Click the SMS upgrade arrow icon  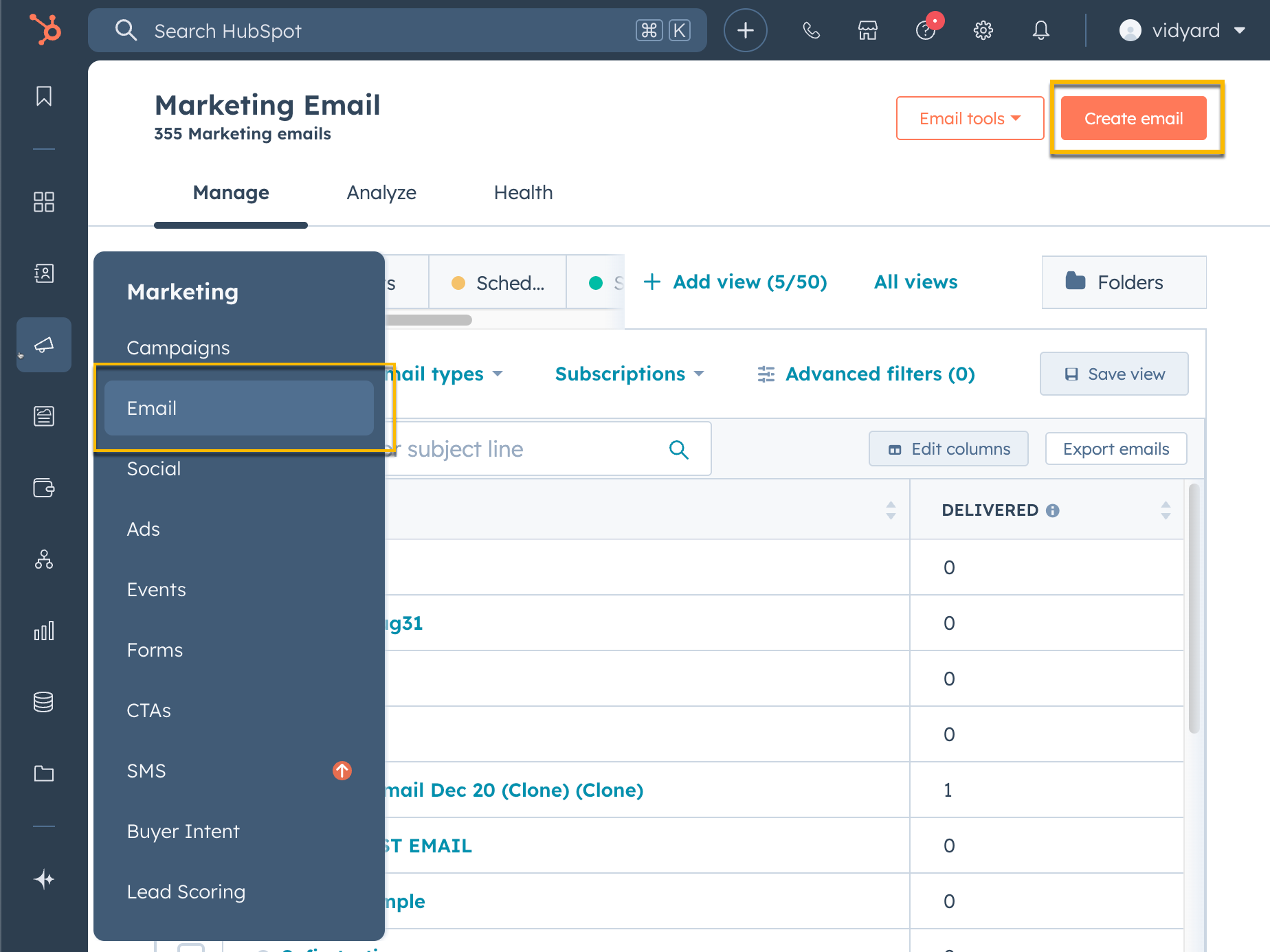[342, 771]
